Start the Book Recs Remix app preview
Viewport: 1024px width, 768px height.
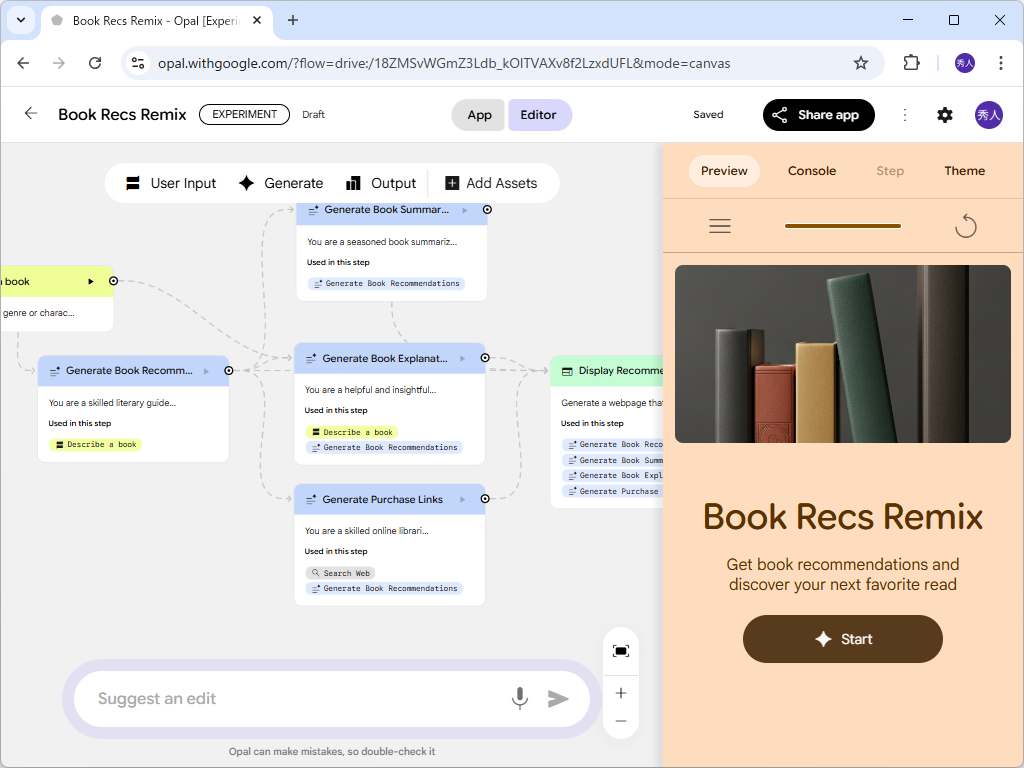point(842,639)
